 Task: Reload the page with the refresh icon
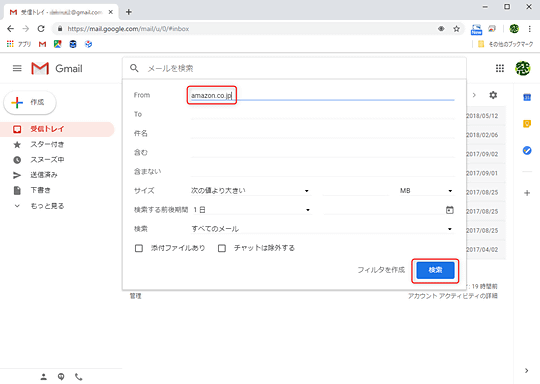click(x=41, y=29)
